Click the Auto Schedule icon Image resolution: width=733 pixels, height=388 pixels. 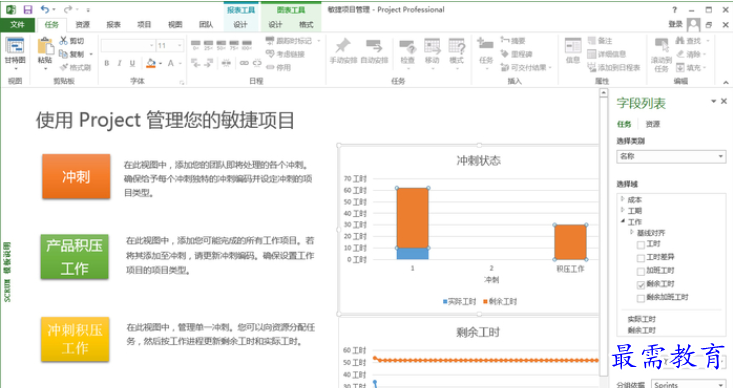374,47
